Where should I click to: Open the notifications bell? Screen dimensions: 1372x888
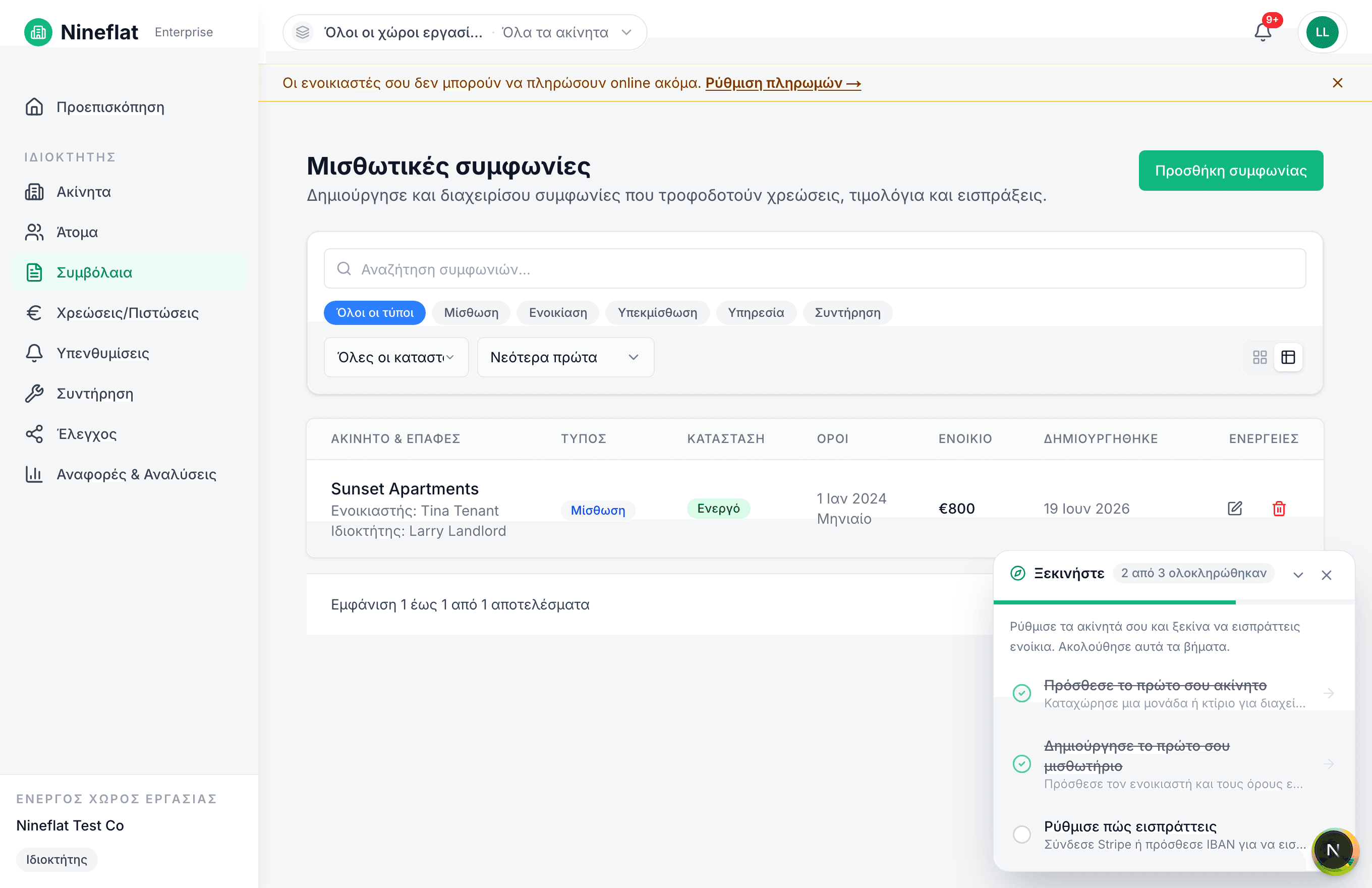pyautogui.click(x=1263, y=32)
